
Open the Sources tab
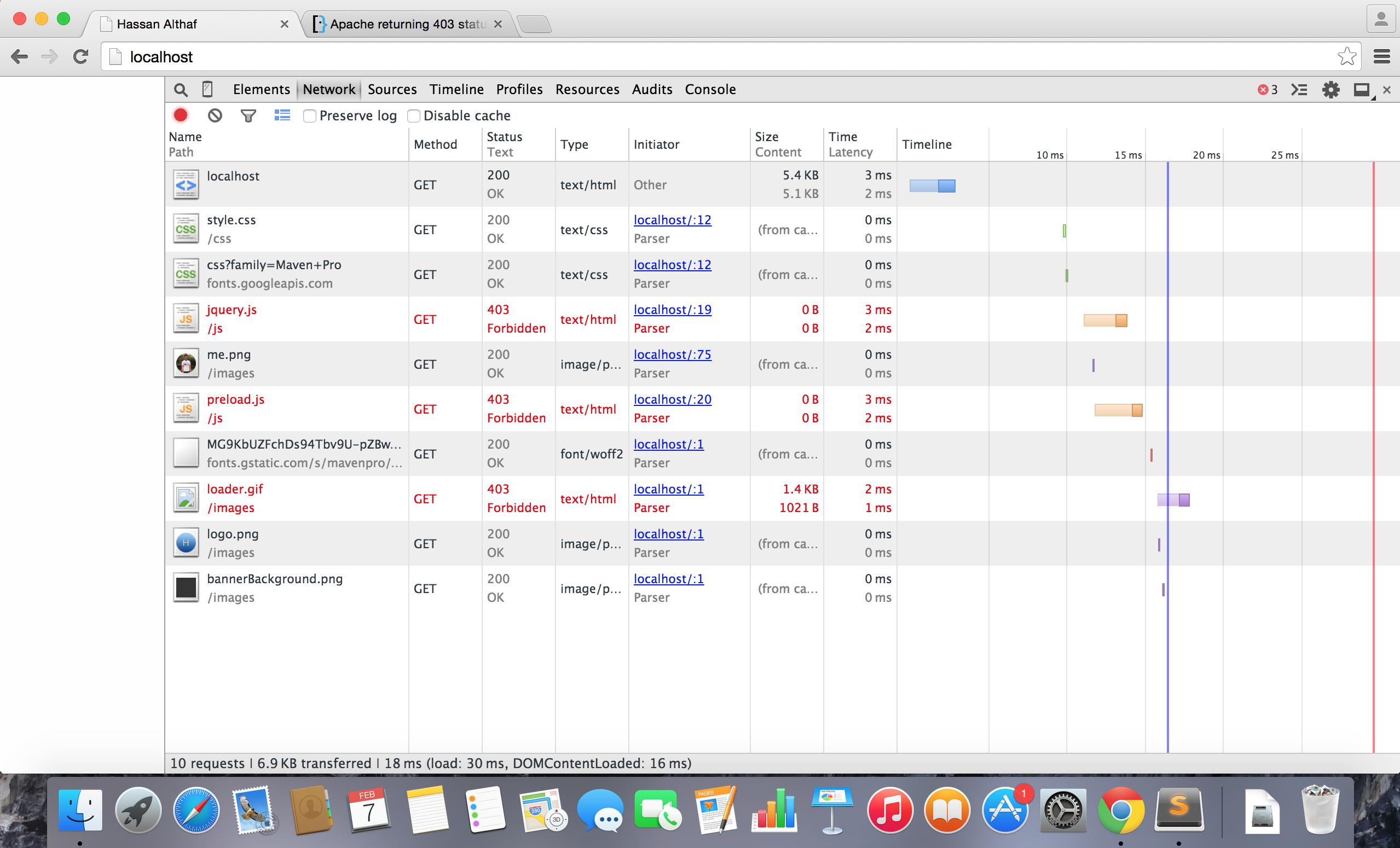click(392, 89)
